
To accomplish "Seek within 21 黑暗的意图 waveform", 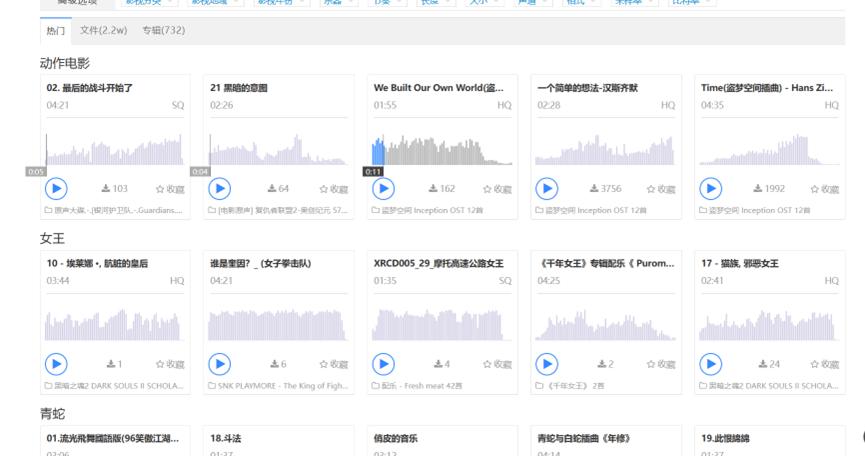I will pyautogui.click(x=278, y=149).
